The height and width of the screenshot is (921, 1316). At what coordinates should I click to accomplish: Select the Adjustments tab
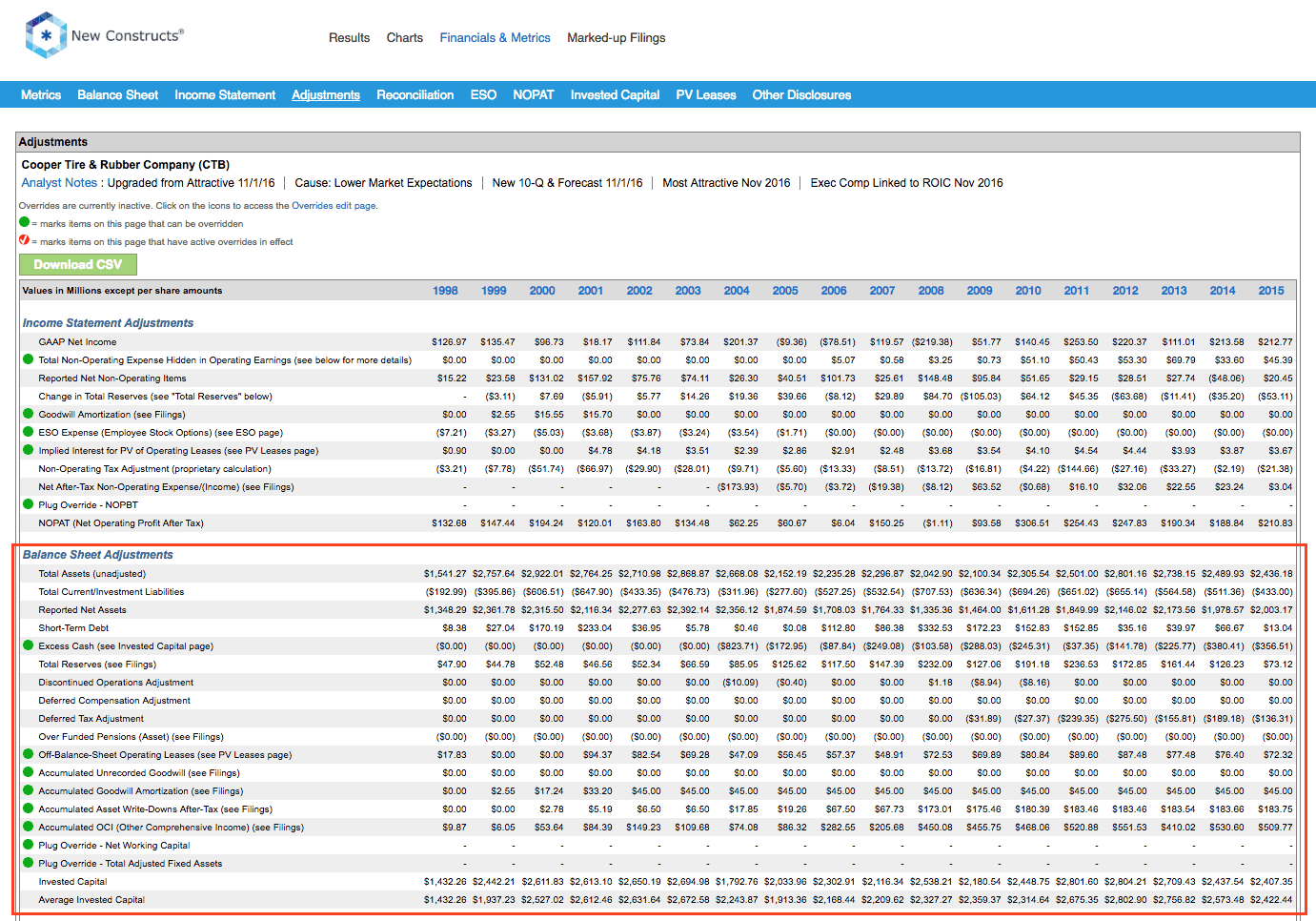tap(326, 95)
